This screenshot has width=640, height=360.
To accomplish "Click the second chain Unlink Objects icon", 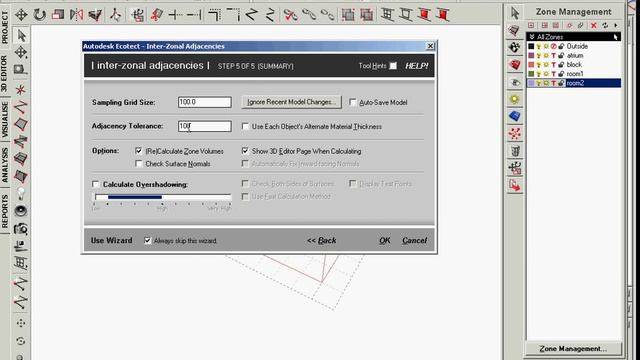I will [327, 15].
